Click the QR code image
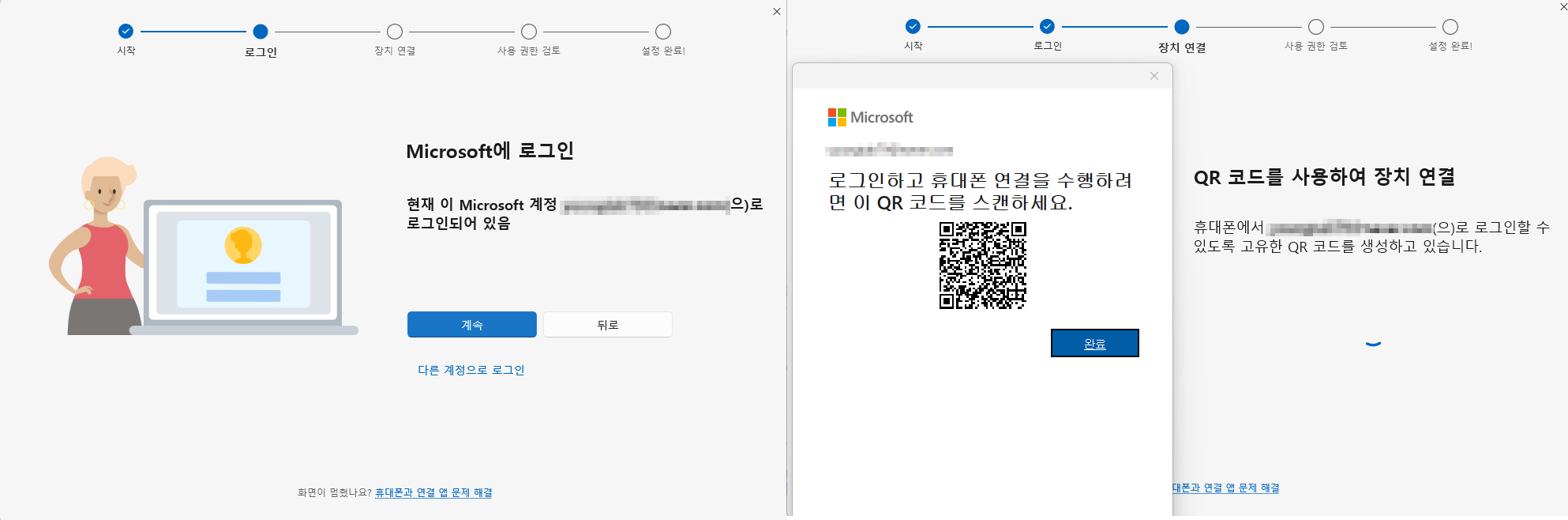This screenshot has height=520, width=1568. pos(982,265)
